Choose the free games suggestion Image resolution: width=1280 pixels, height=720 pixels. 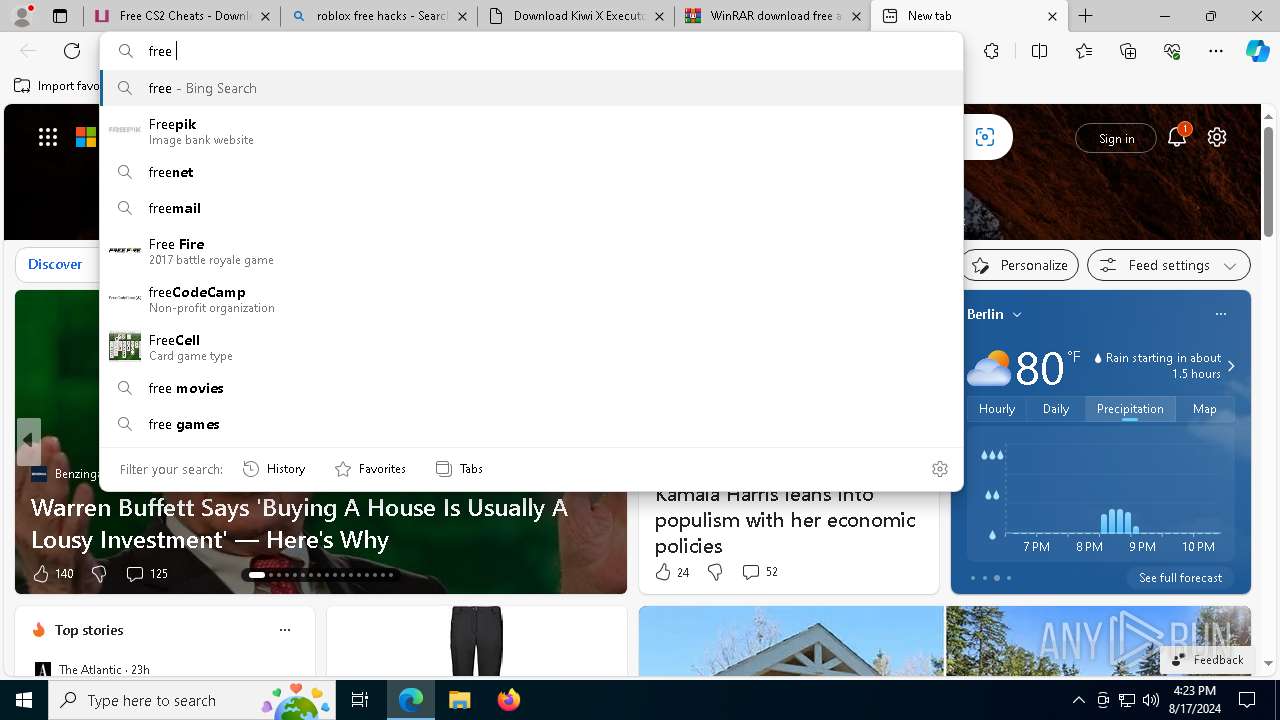coord(531,424)
